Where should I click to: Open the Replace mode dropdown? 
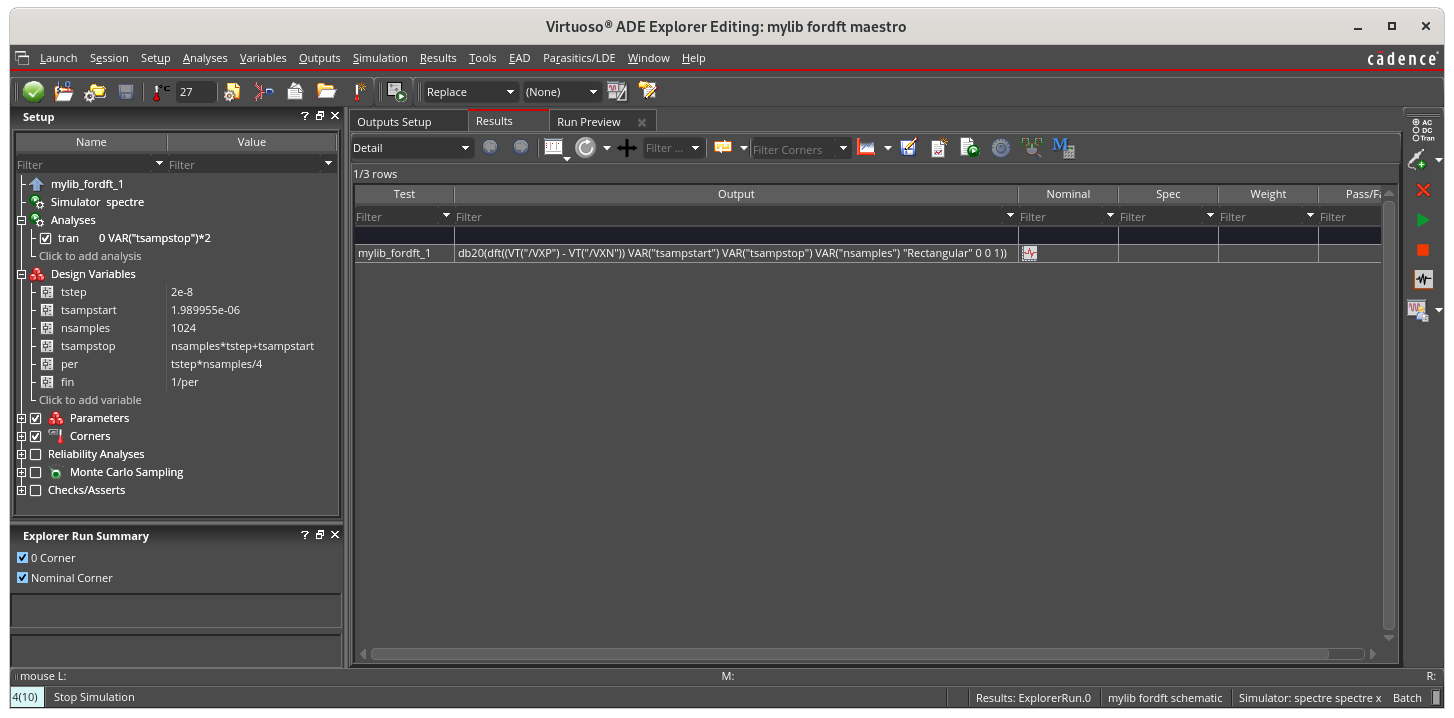click(x=469, y=92)
